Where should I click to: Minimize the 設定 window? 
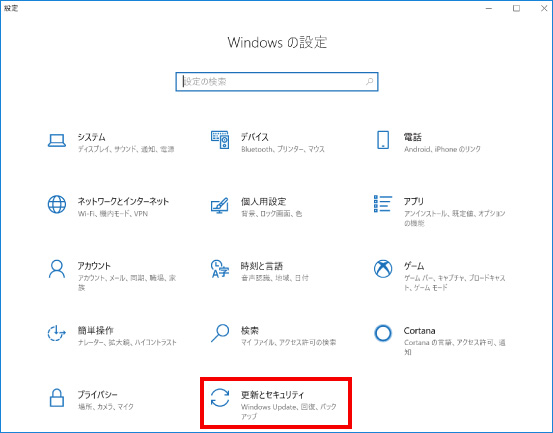click(x=489, y=8)
